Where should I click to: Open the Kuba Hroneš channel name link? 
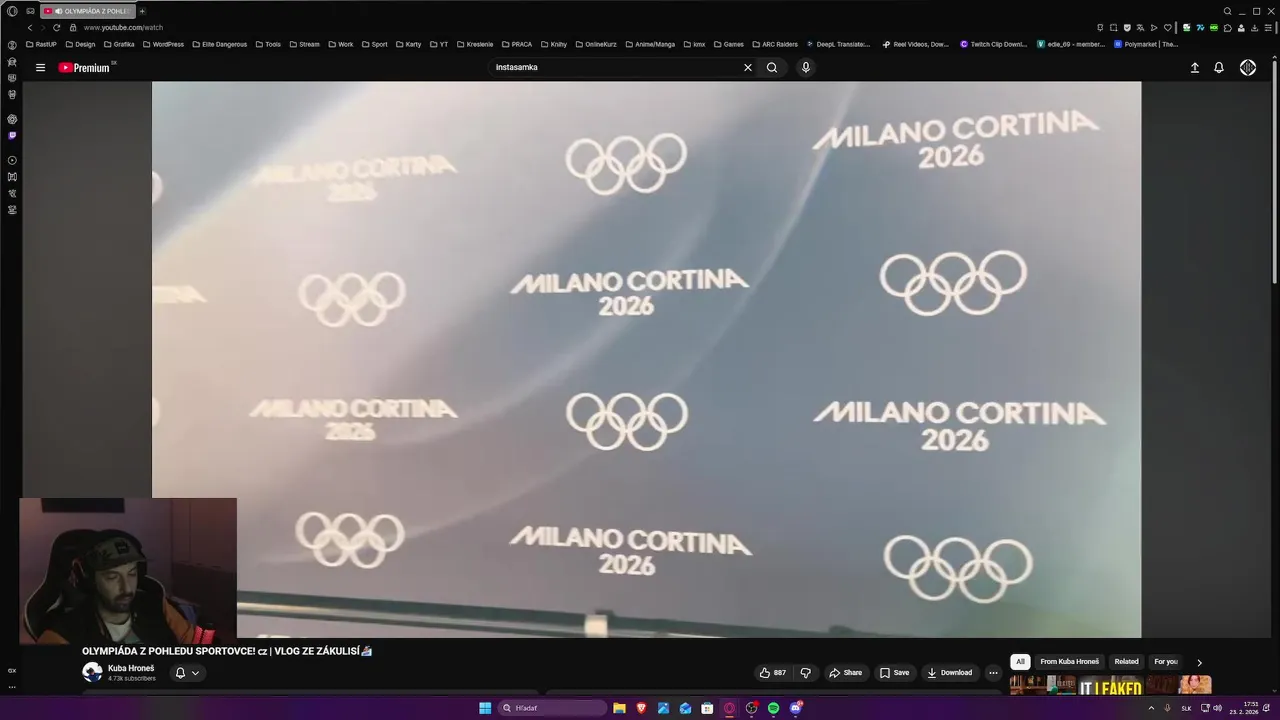click(x=131, y=668)
